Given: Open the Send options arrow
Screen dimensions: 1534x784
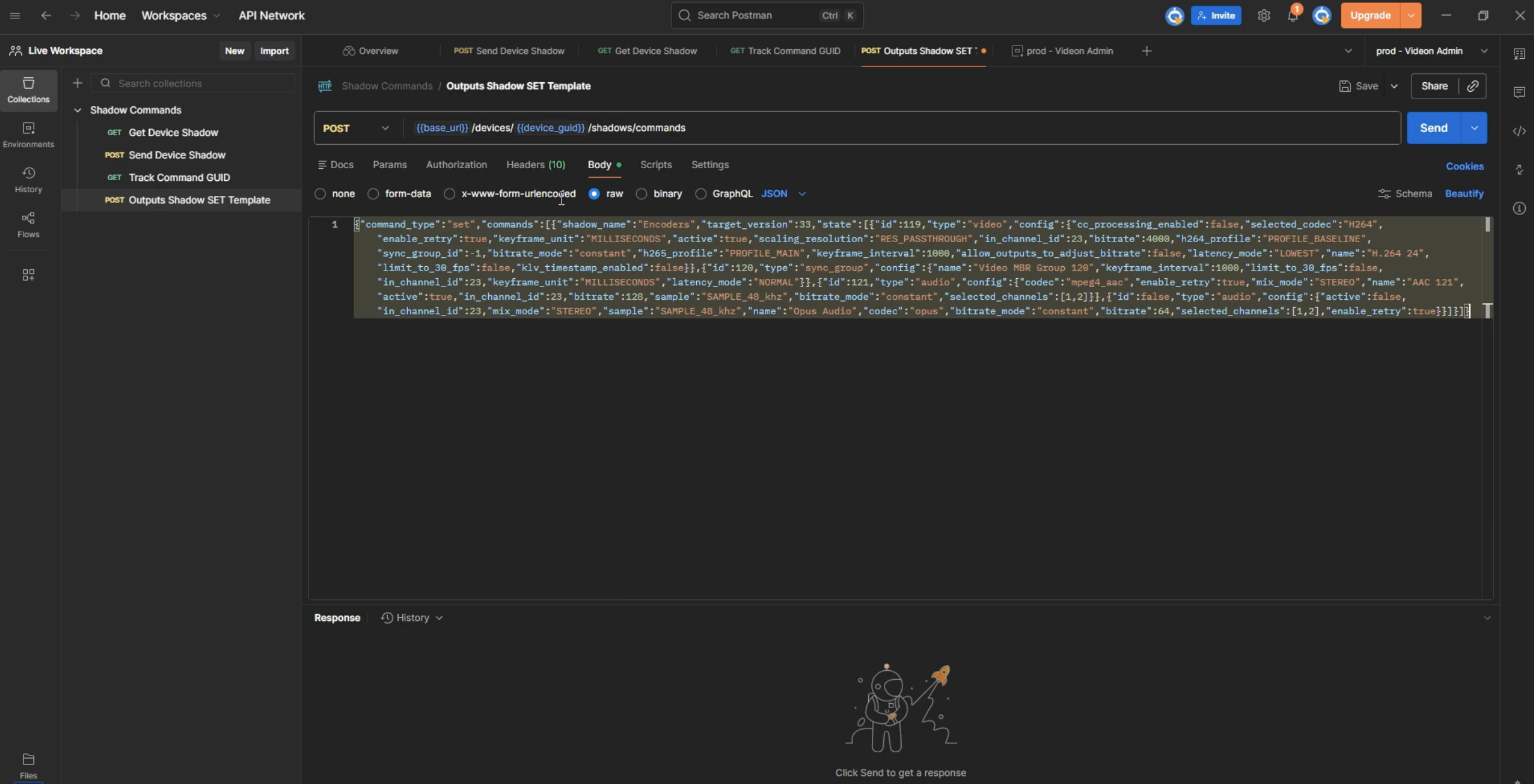Looking at the screenshot, I should pyautogui.click(x=1474, y=128).
